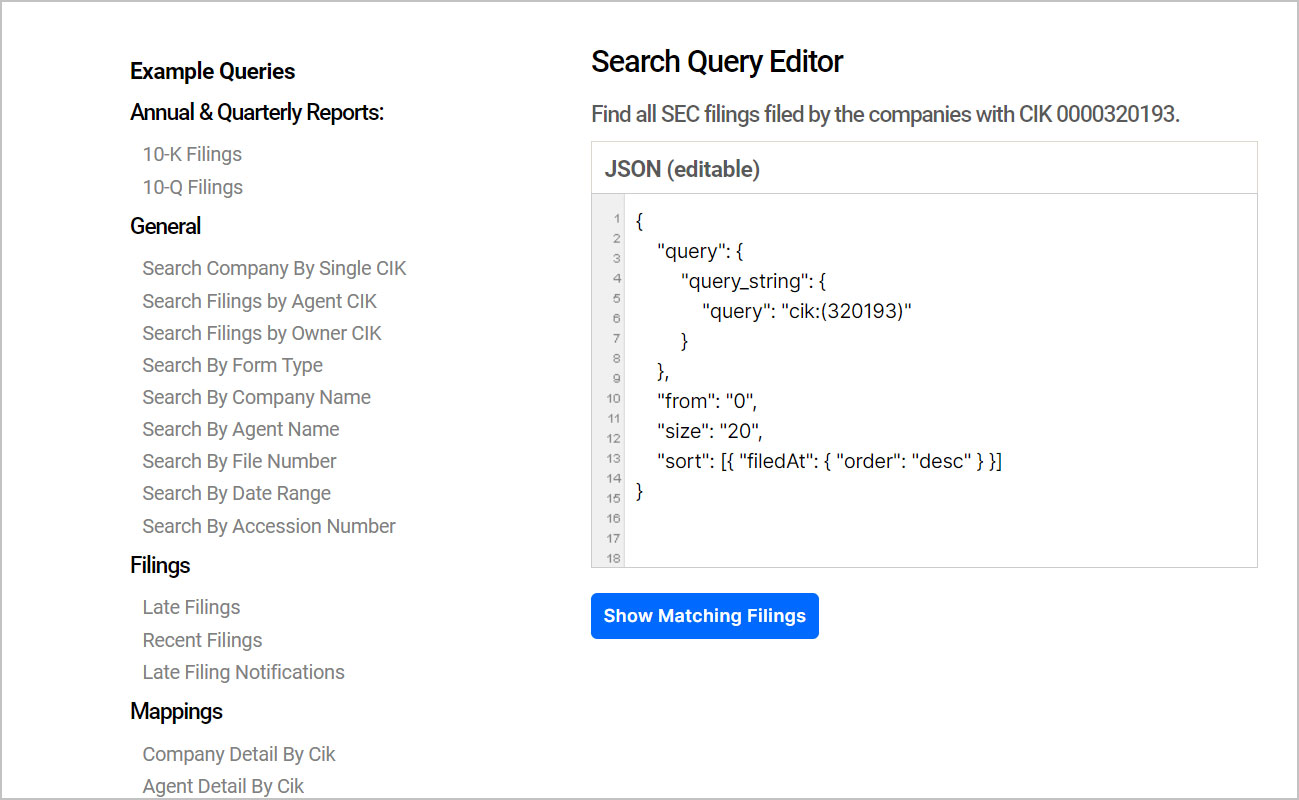This screenshot has width=1299, height=800.
Task: Select the 10-Q Filings example query
Action: [x=192, y=187]
